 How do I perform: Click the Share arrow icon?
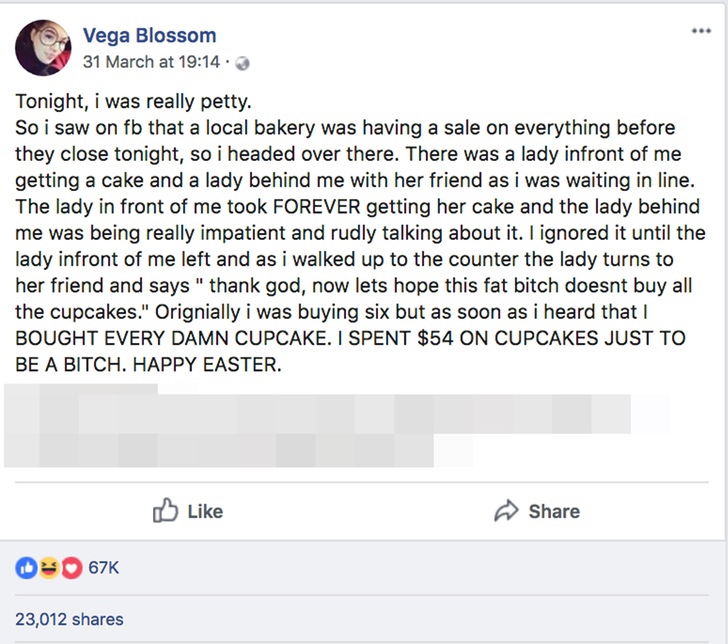(x=506, y=511)
